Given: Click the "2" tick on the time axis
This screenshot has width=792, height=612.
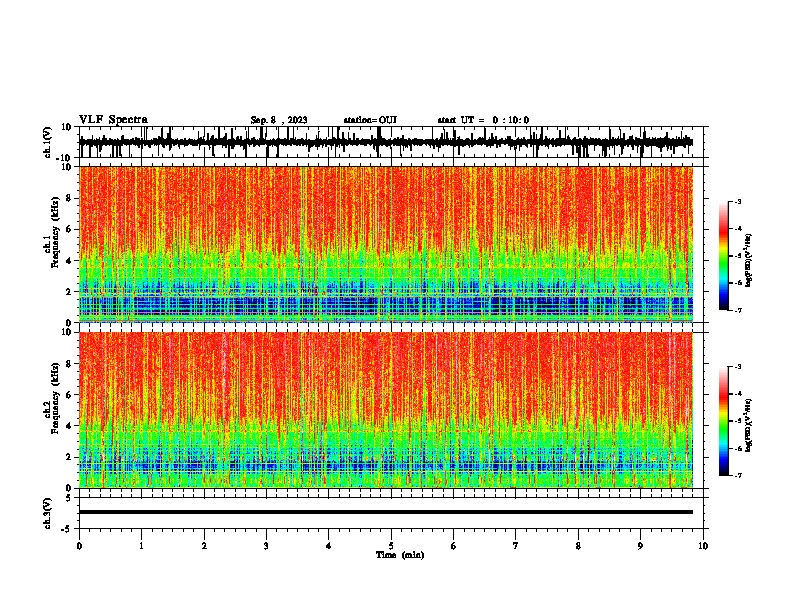Looking at the screenshot, I should tap(204, 546).
